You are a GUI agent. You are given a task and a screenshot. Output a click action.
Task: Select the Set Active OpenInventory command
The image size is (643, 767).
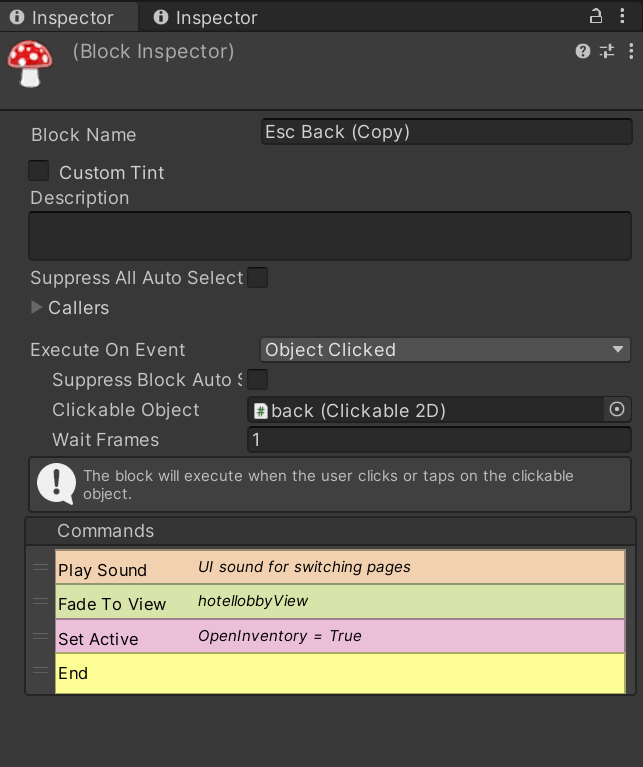pos(340,636)
